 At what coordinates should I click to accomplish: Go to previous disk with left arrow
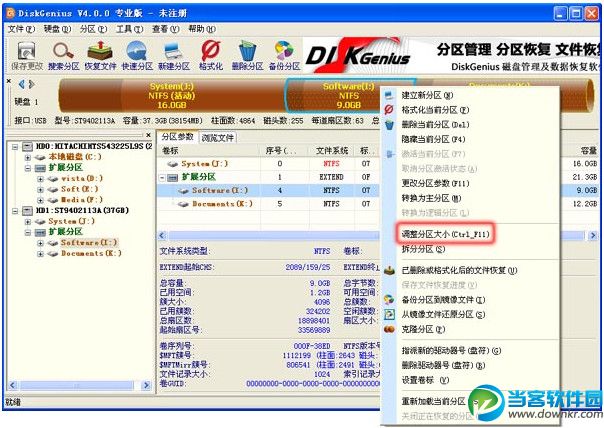coord(22,84)
